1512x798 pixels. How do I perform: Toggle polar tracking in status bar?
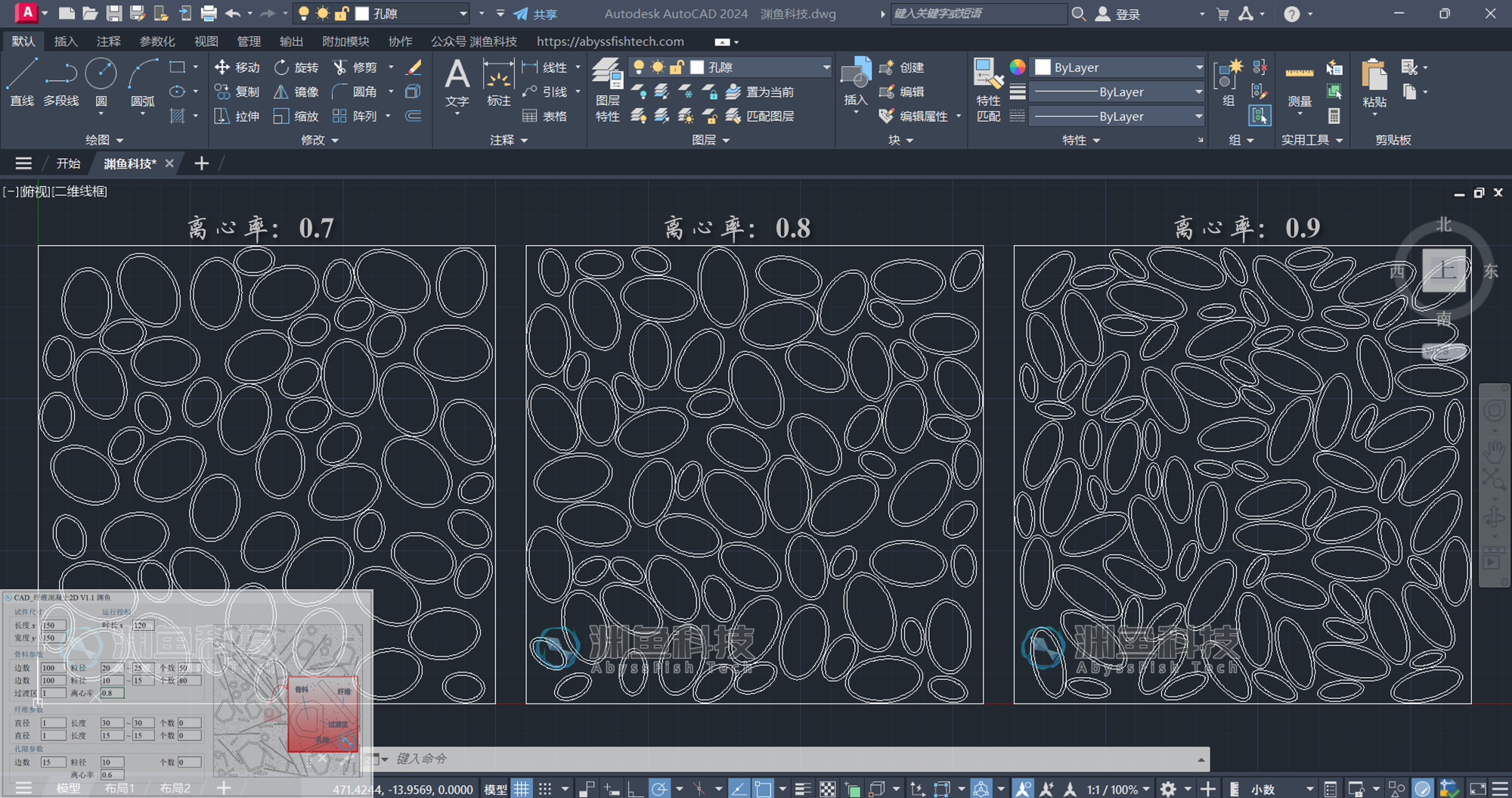tap(659, 789)
